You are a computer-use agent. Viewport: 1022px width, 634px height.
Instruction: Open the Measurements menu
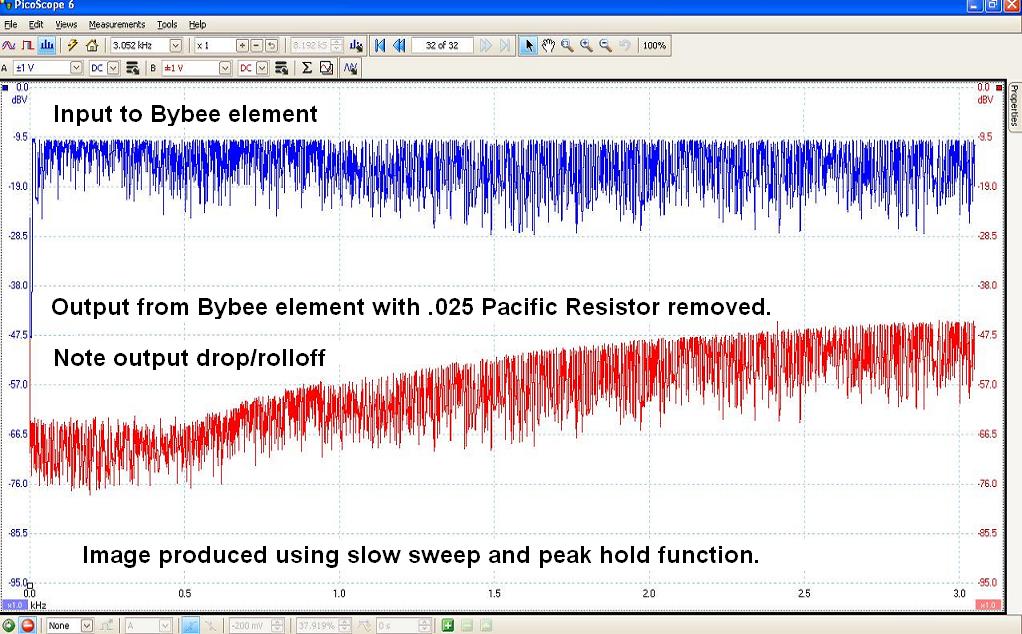point(117,24)
